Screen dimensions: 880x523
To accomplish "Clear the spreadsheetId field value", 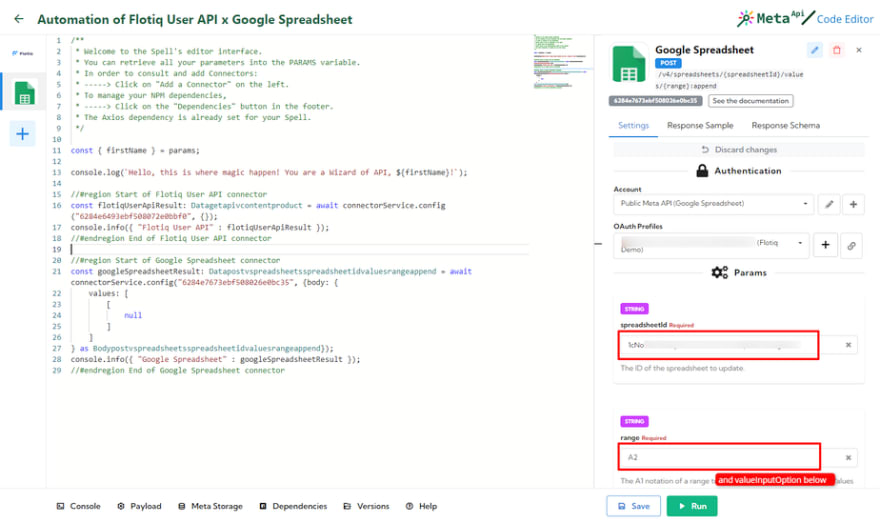I will tap(848, 345).
